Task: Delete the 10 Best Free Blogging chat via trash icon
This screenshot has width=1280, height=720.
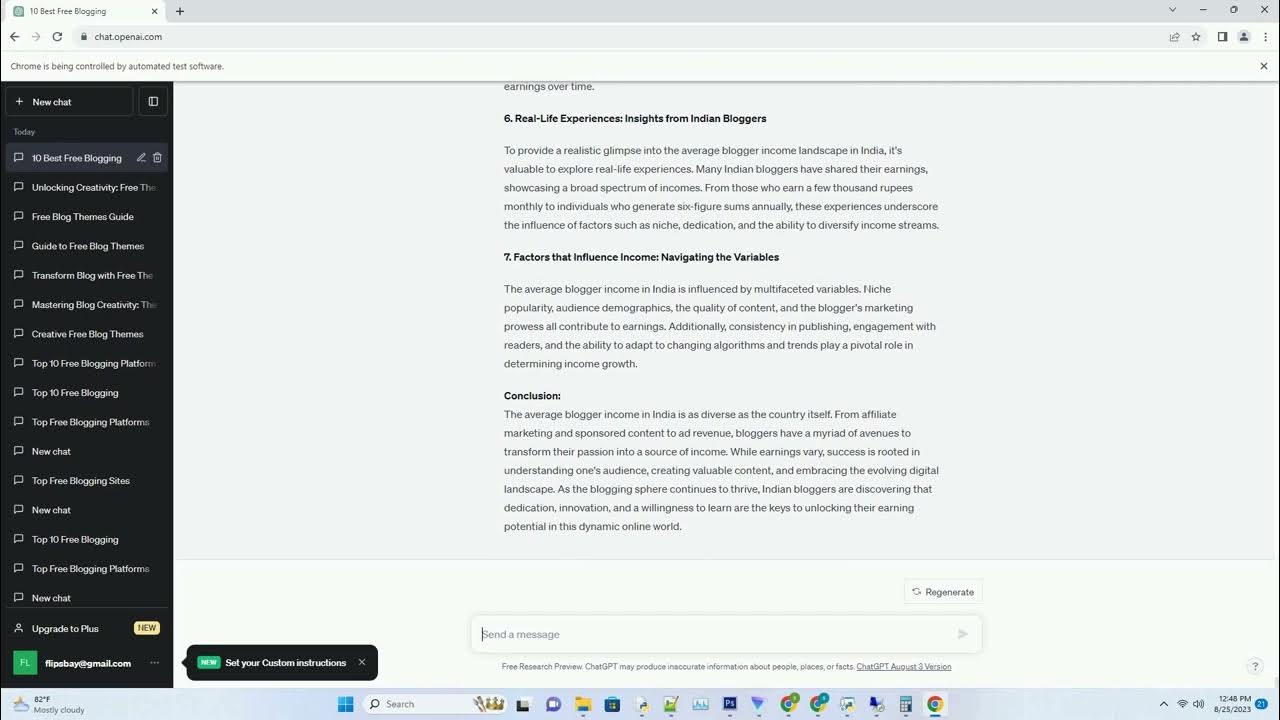Action: pyautogui.click(x=157, y=158)
